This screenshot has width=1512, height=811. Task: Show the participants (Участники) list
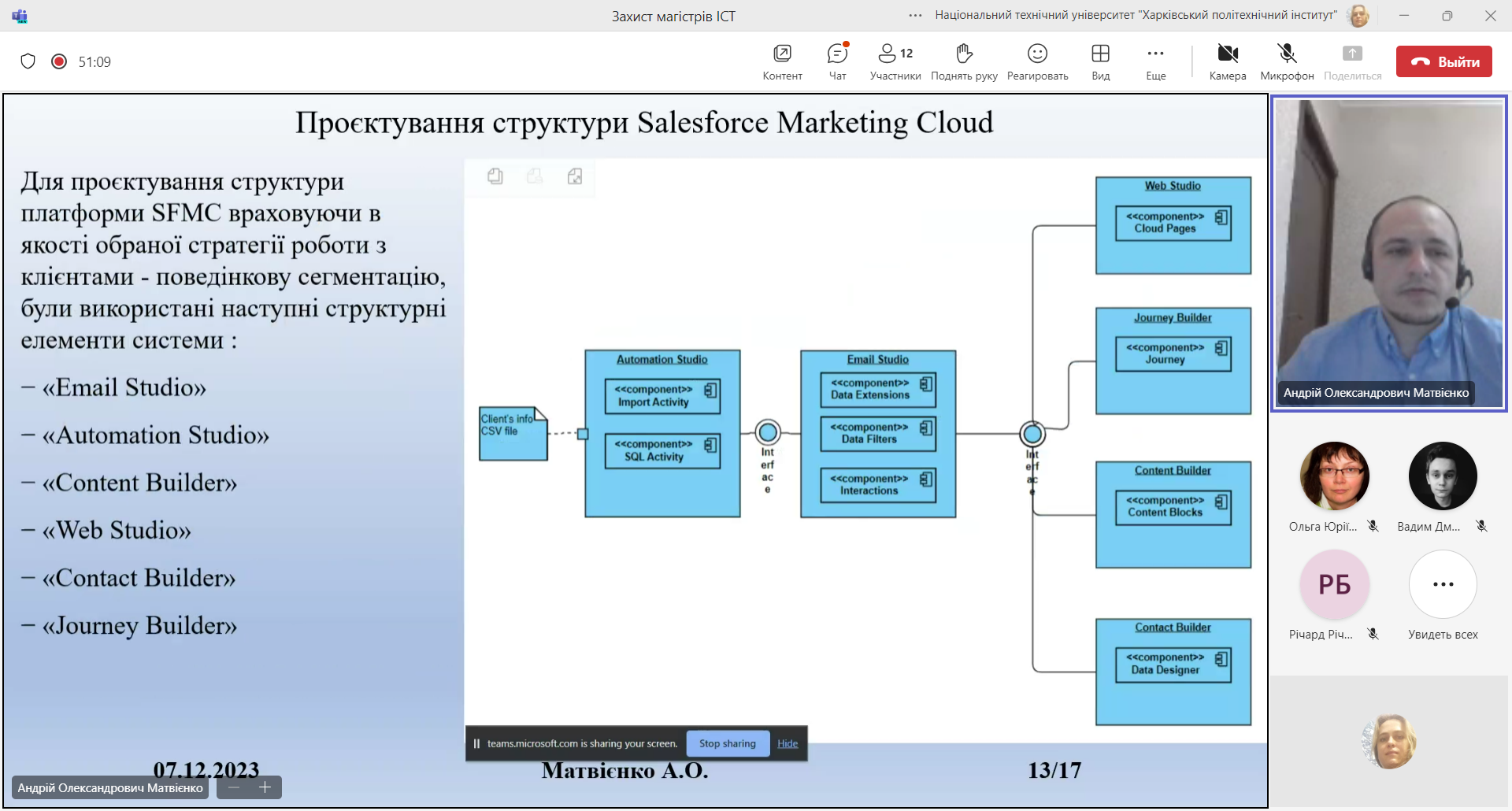pos(895,61)
